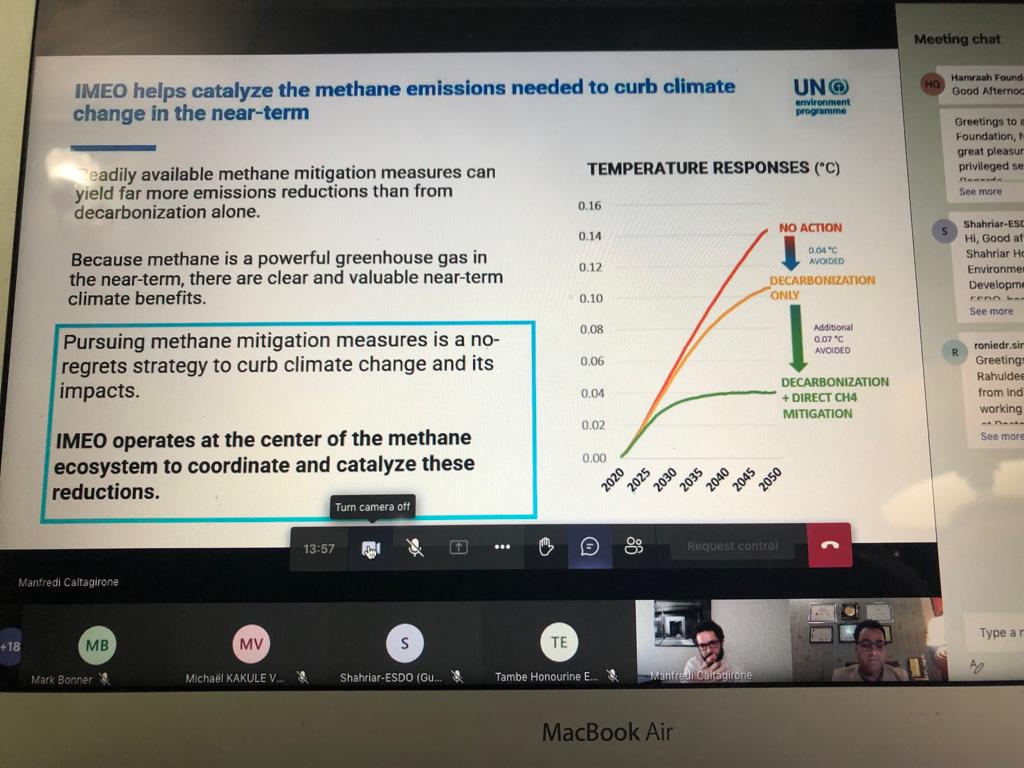
Task: Hang up with the red button
Action: (x=829, y=545)
